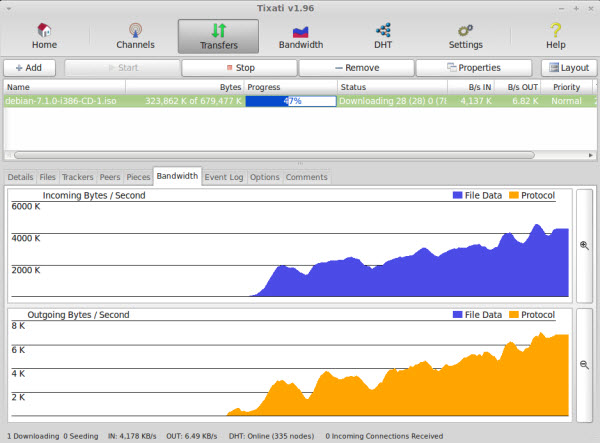The height and width of the screenshot is (443, 600).
Task: Sort by B/s IN column header
Action: click(x=471, y=87)
